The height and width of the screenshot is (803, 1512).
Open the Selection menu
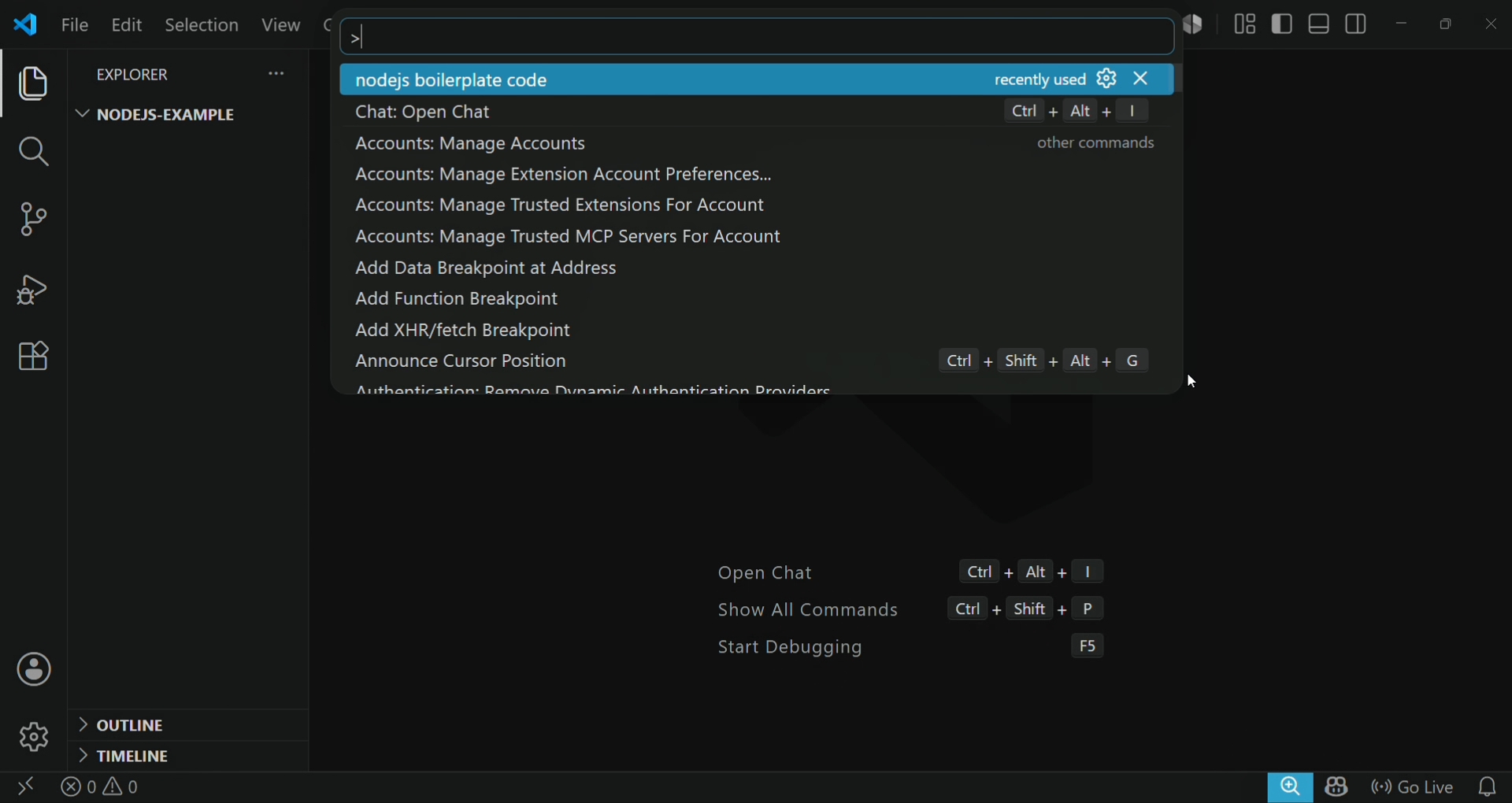click(202, 25)
